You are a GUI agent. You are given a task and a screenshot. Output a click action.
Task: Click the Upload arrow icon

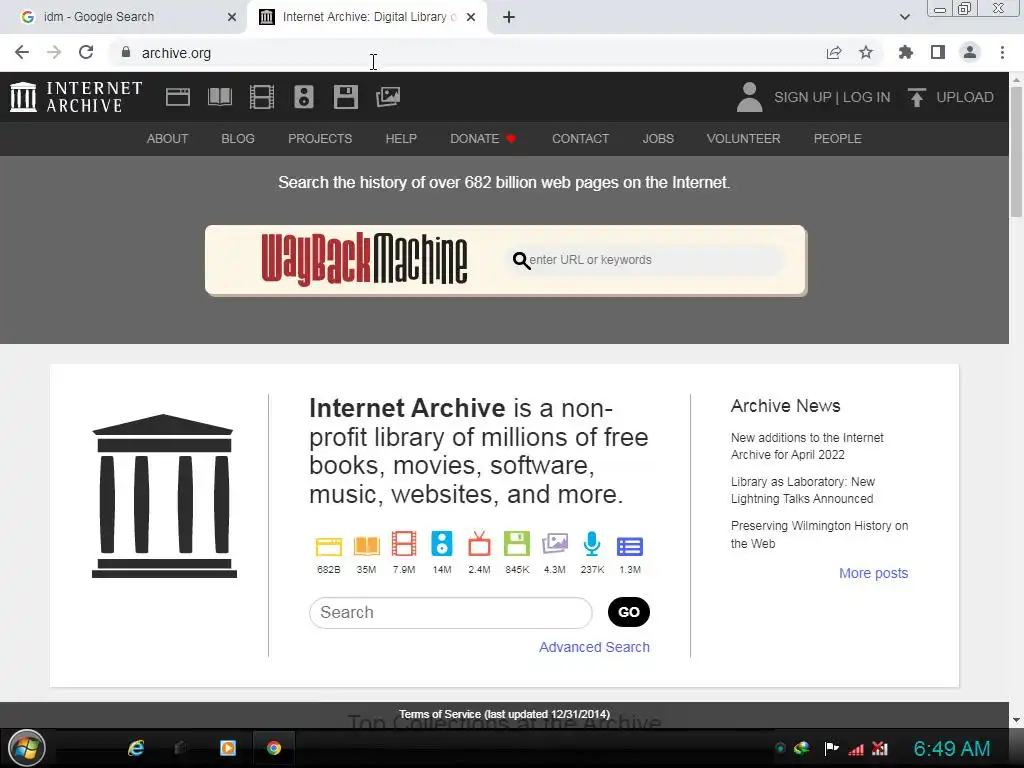click(x=916, y=97)
